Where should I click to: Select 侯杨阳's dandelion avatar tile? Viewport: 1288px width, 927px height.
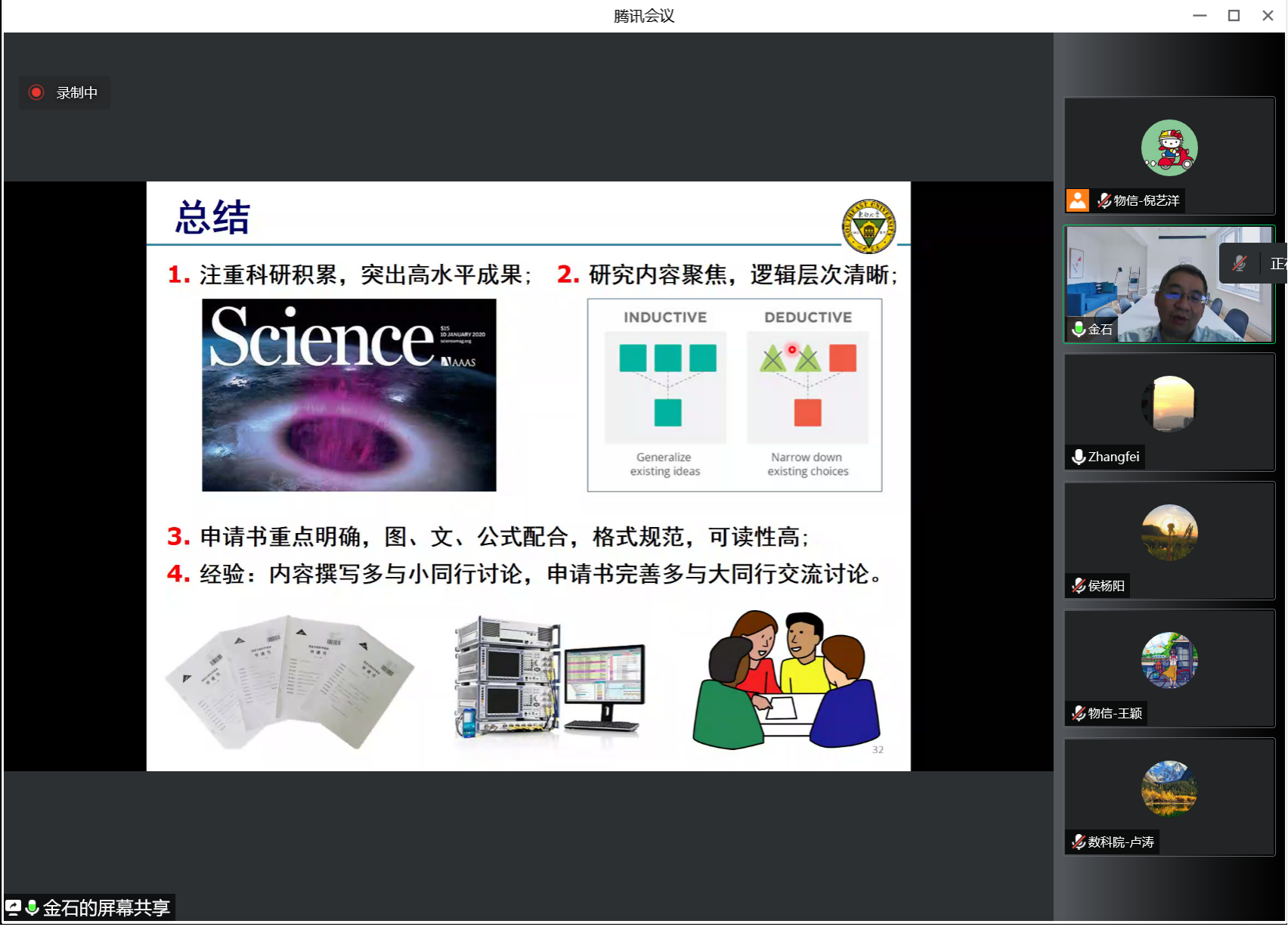click(1169, 532)
